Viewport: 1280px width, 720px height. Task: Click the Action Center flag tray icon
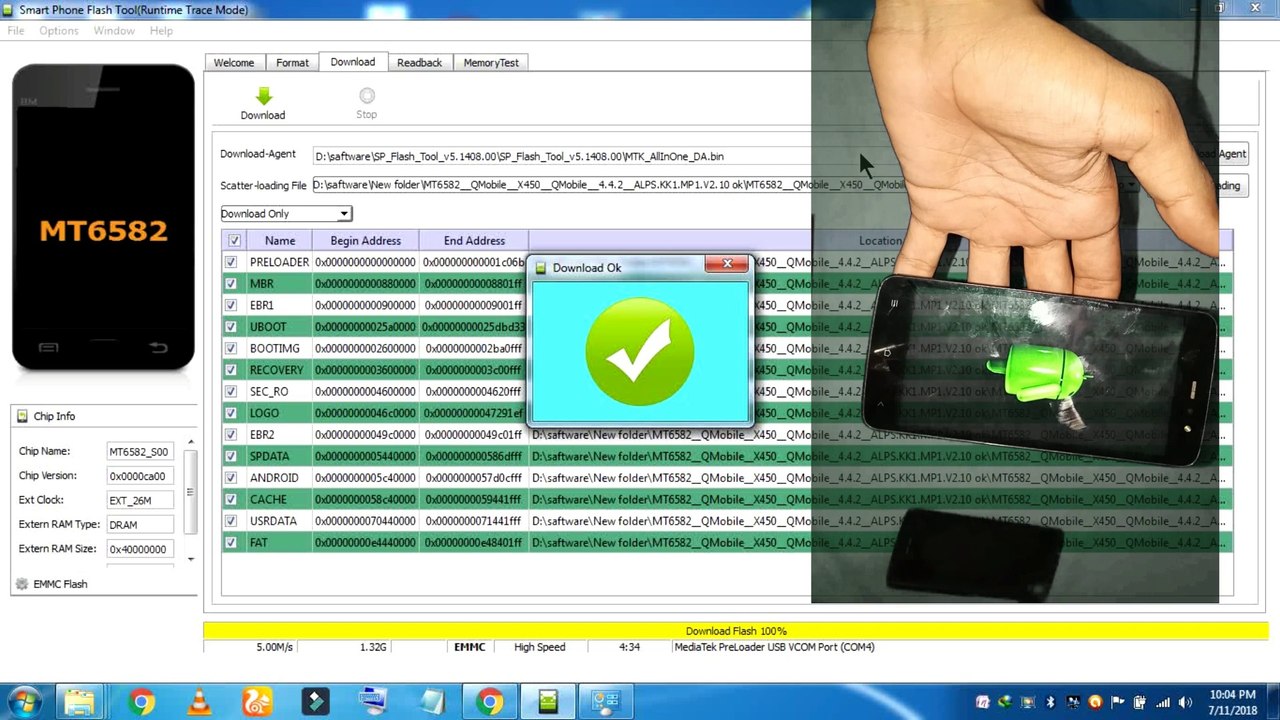tap(1117, 703)
